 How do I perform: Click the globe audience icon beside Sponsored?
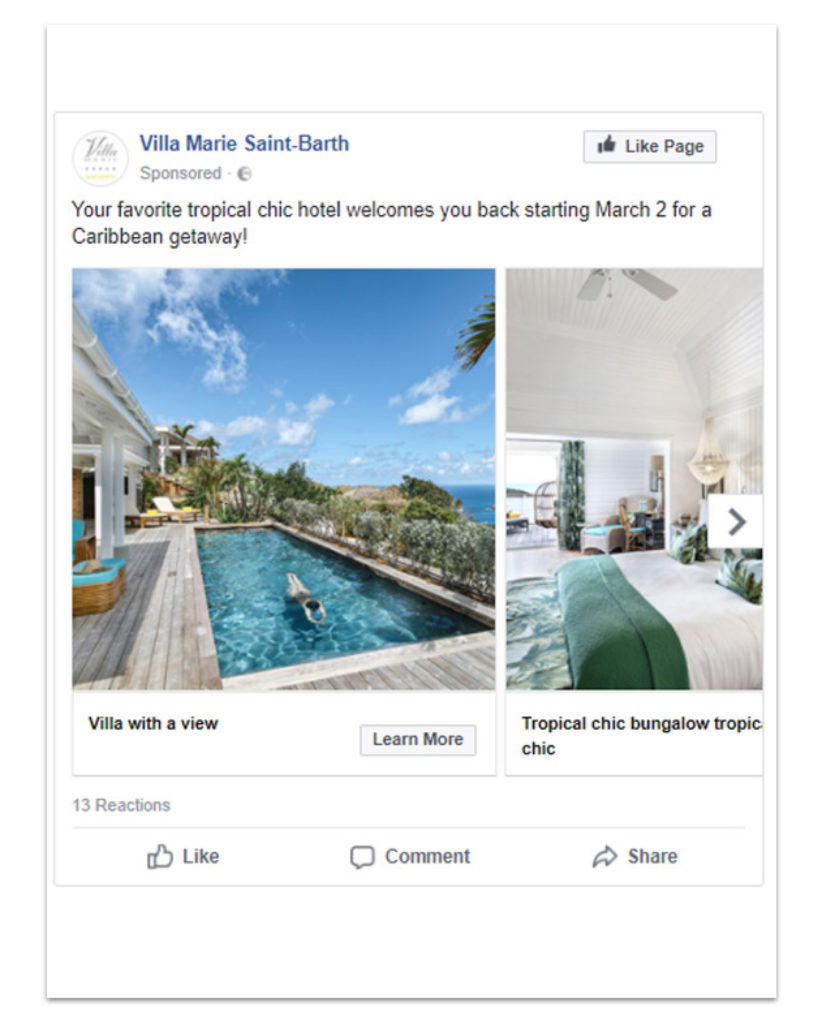pos(244,174)
